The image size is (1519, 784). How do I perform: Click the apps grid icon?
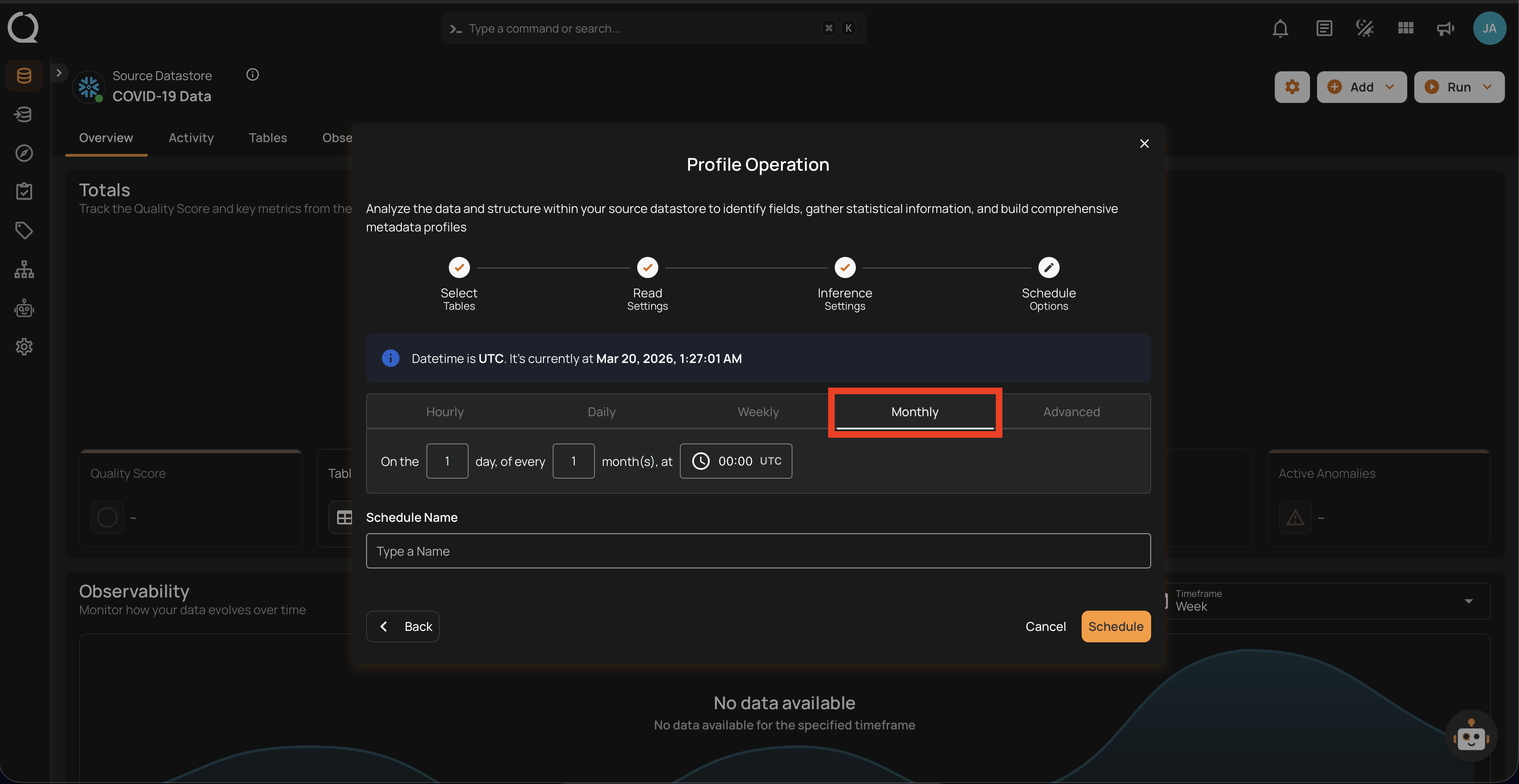coord(1405,28)
